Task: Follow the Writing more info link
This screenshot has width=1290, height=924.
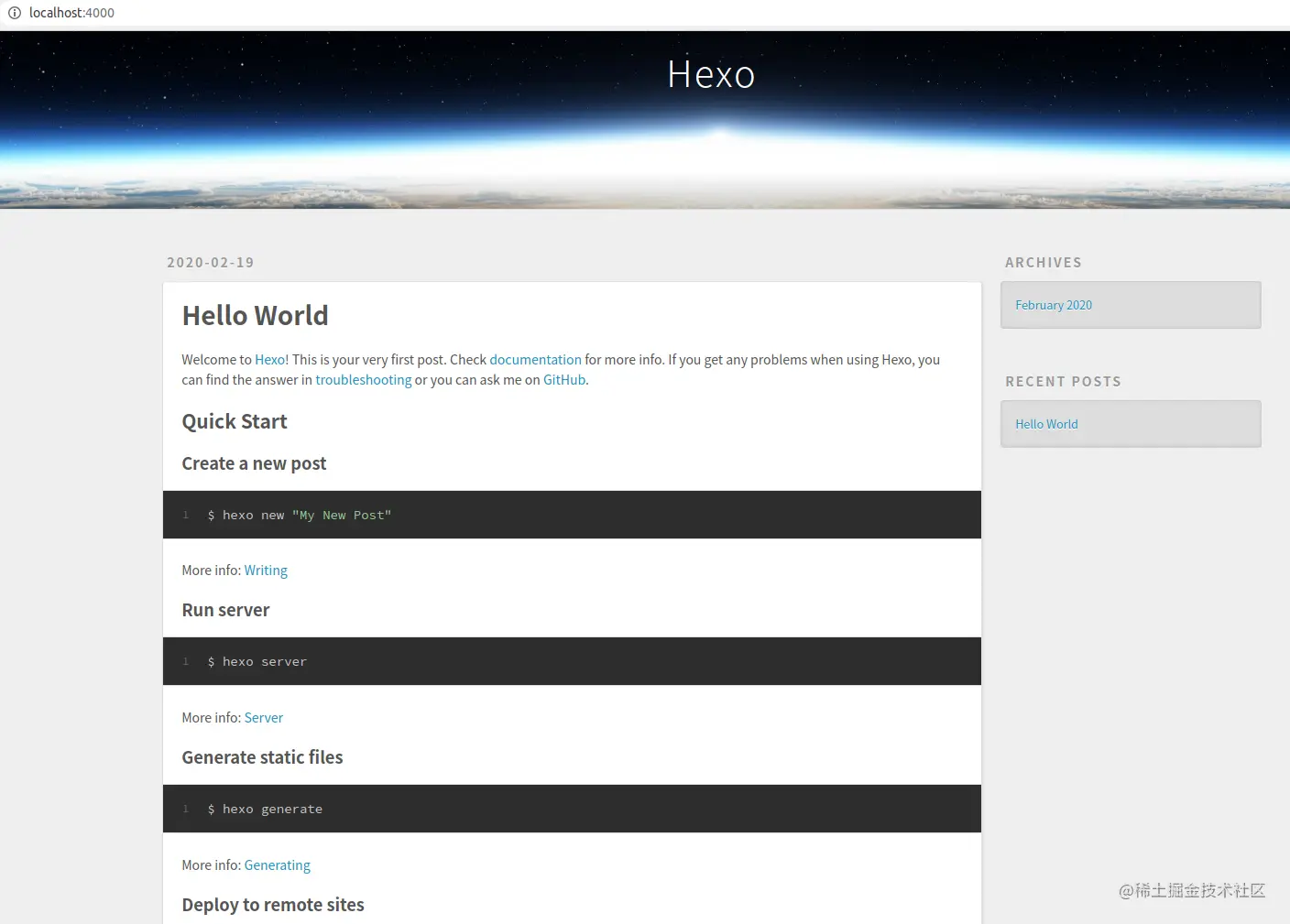Action: 266,571
